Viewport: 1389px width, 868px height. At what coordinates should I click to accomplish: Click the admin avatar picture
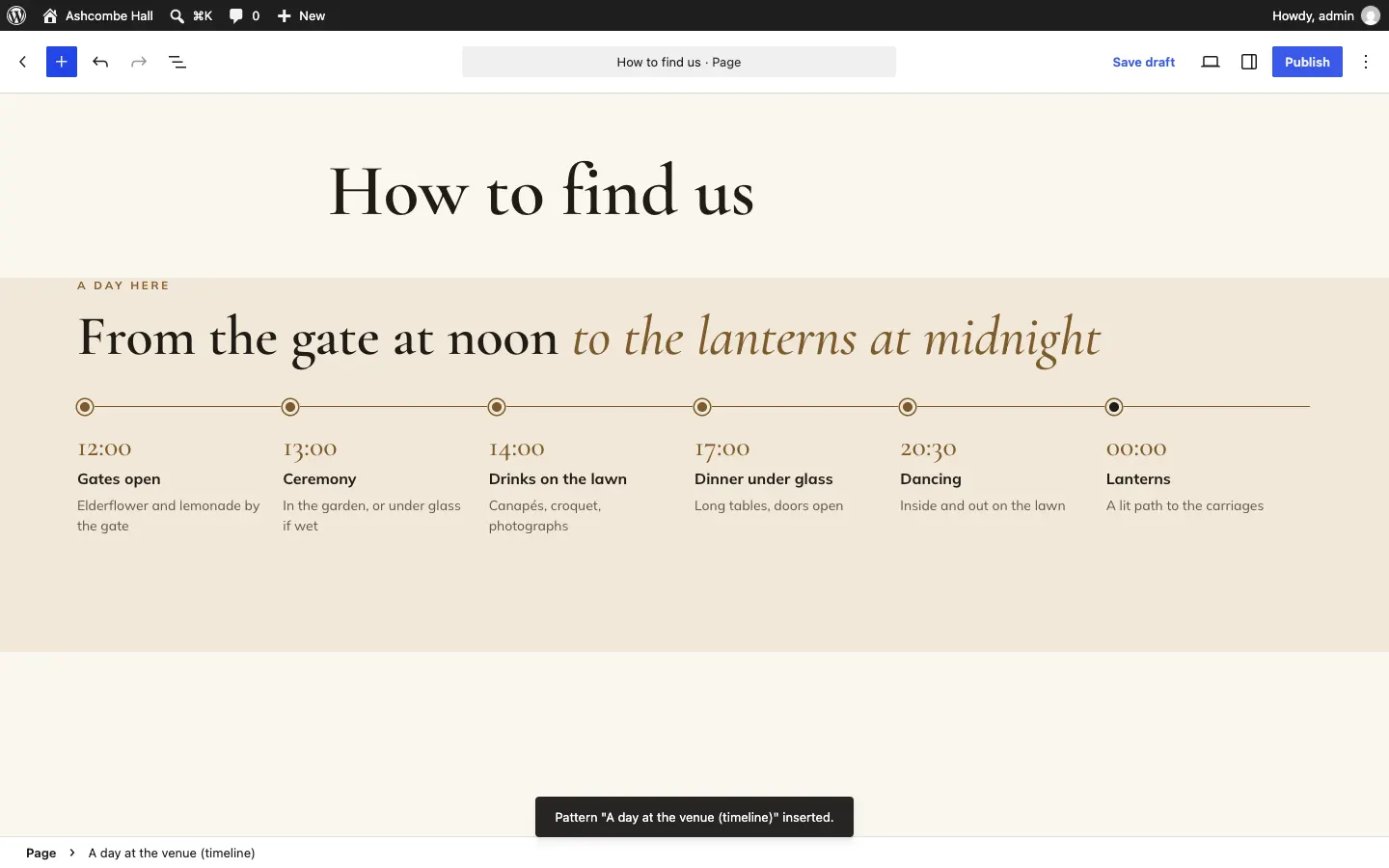pos(1371,15)
